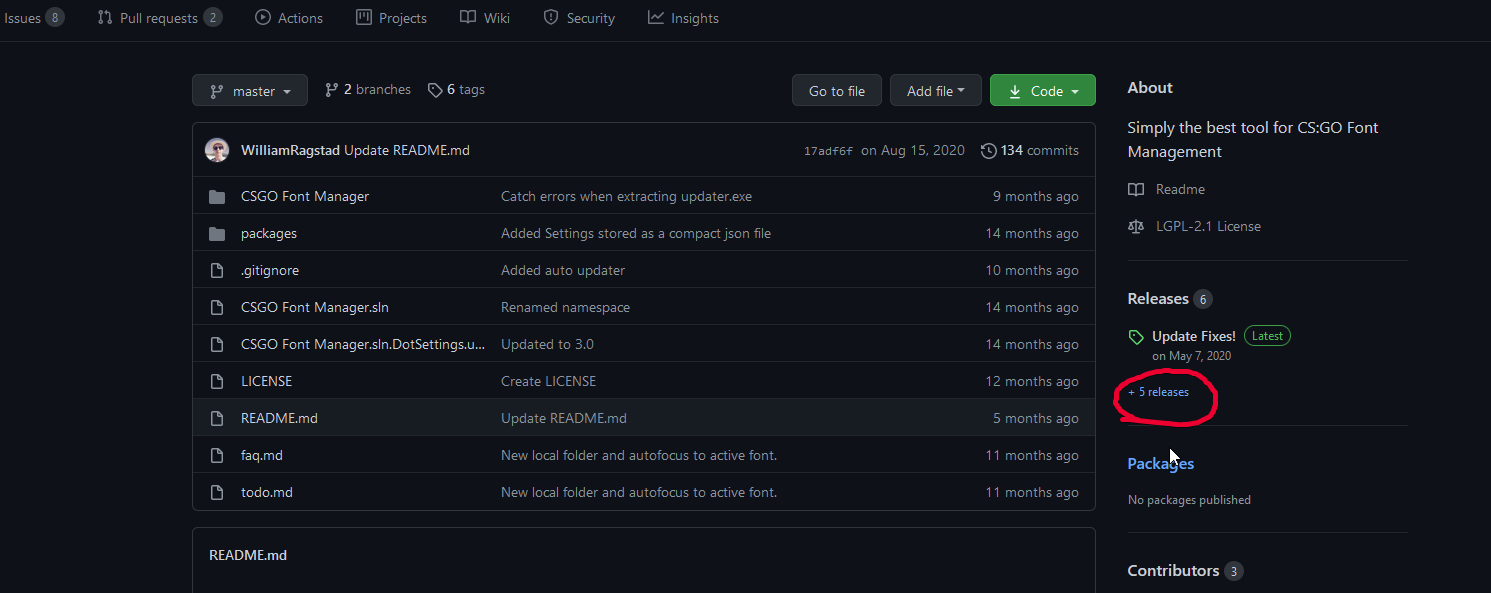This screenshot has height=593, width=1491.
Task: Switch to the Pull requests tab
Action: click(x=158, y=17)
